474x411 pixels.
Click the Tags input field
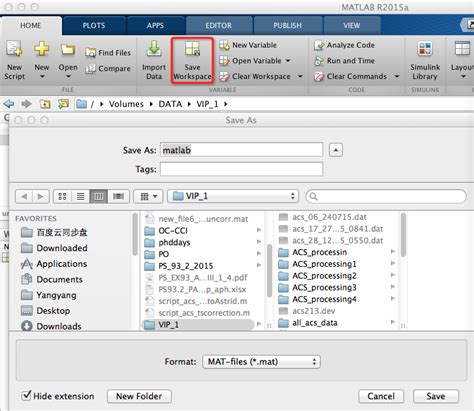pyautogui.click(x=241, y=169)
